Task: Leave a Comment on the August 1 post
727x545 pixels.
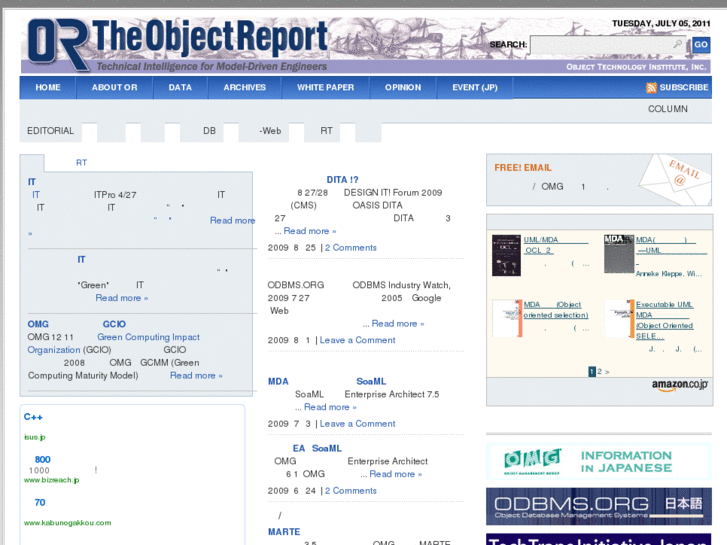Action: [x=357, y=340]
